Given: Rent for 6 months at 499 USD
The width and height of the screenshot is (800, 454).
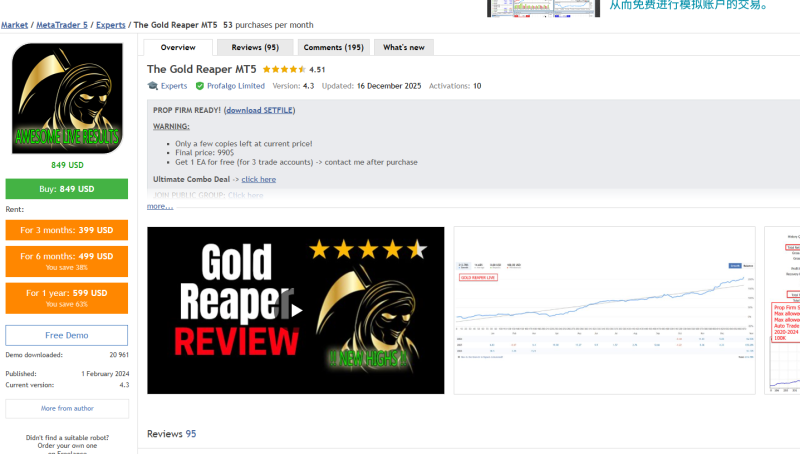Looking at the screenshot, I should click(x=67, y=261).
